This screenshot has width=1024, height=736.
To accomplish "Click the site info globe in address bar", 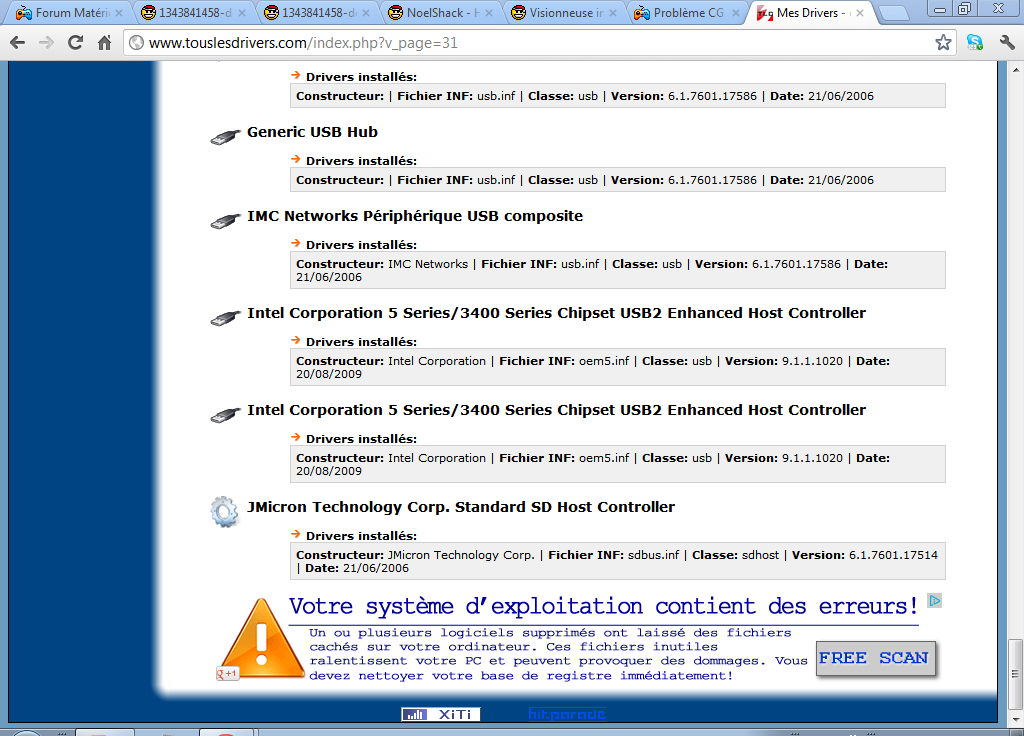I will pyautogui.click(x=136, y=43).
